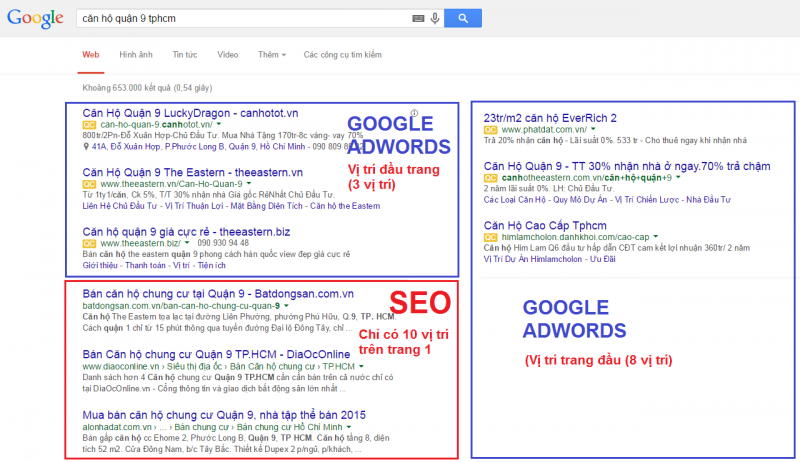Open 'Vị Trí Dự Án Himlamcholon' sitelink
The width and height of the screenshot is (800, 462).
[x=533, y=259]
